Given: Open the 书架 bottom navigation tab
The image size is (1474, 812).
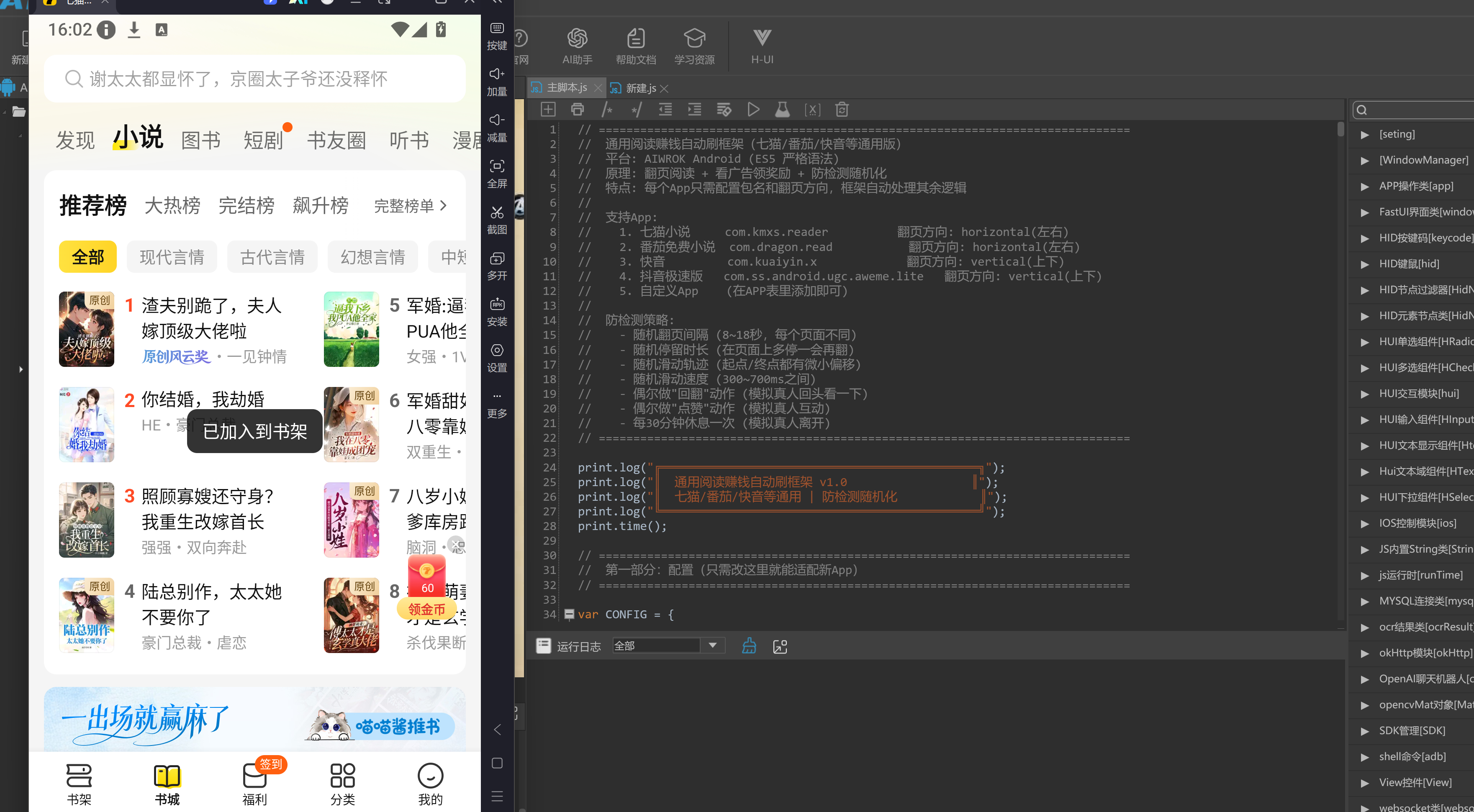Looking at the screenshot, I should (79, 784).
